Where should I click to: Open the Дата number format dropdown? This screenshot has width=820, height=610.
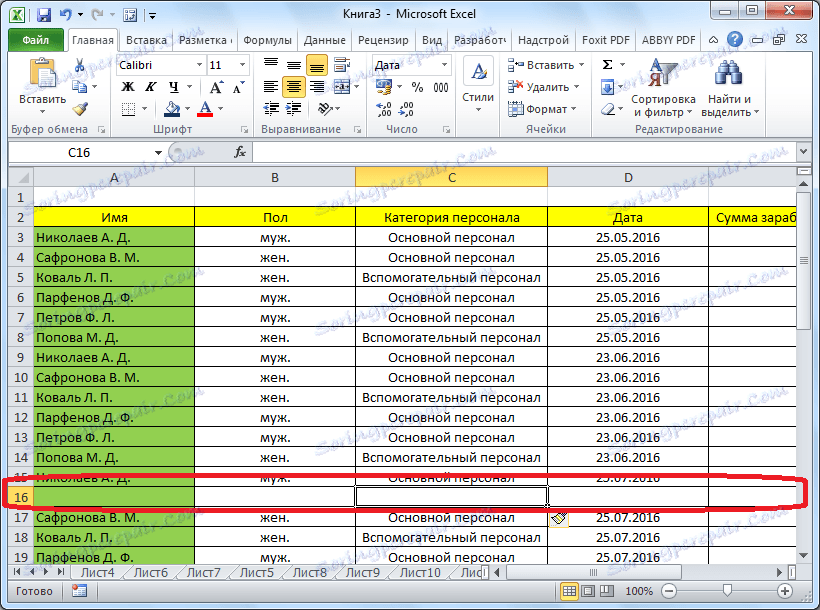[x=442, y=64]
